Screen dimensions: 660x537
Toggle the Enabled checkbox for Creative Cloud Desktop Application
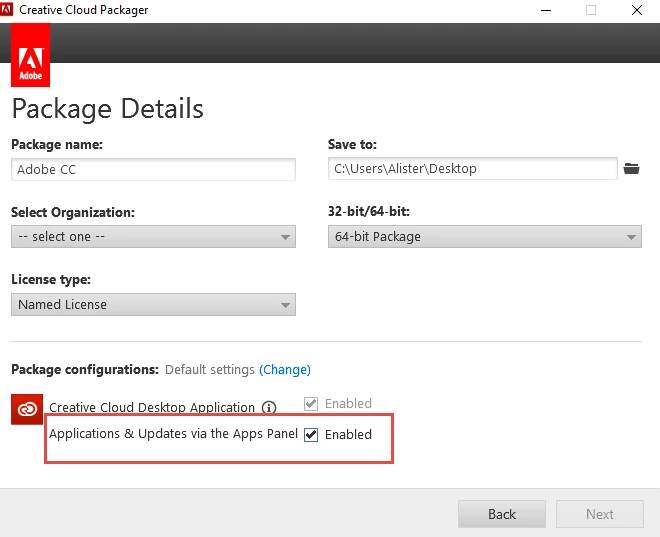click(311, 404)
